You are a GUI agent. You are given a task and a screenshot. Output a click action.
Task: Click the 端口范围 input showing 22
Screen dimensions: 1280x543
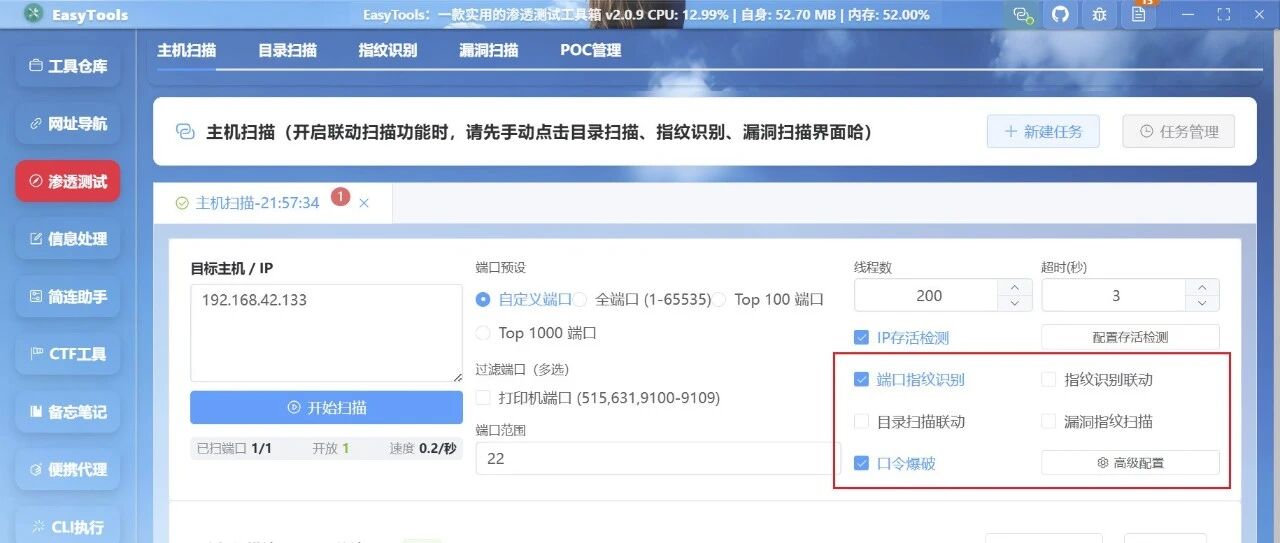pyautogui.click(x=658, y=458)
